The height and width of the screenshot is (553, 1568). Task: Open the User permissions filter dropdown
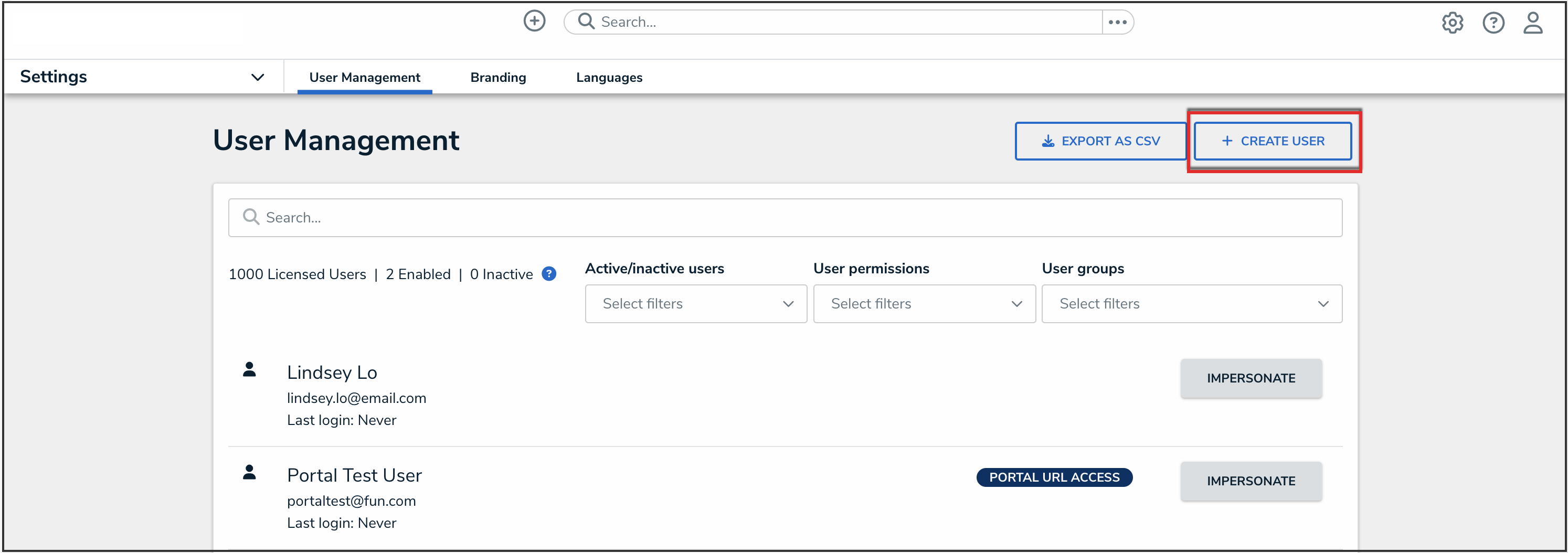pos(924,304)
